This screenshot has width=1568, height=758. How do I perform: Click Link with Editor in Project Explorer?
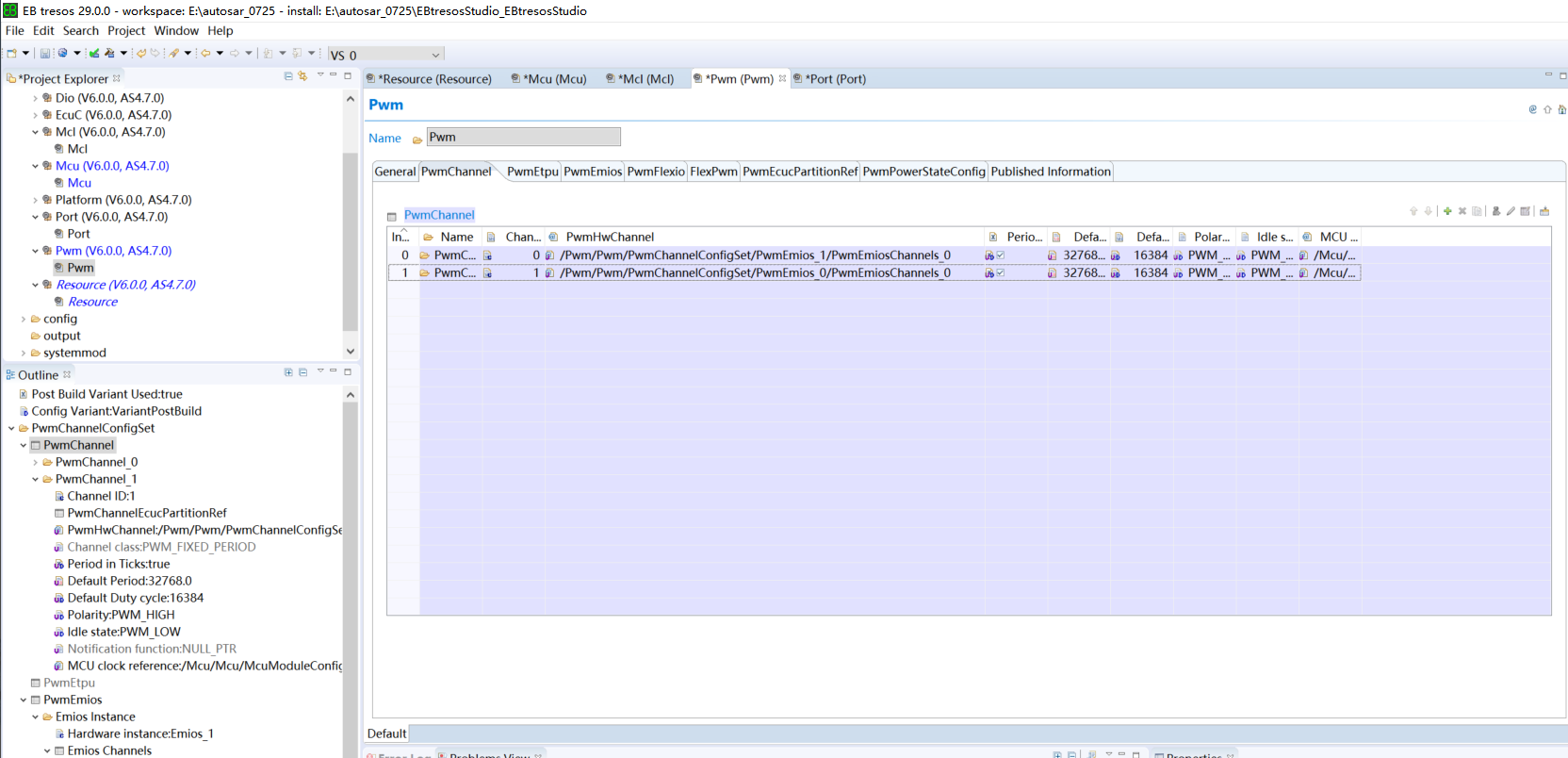302,76
